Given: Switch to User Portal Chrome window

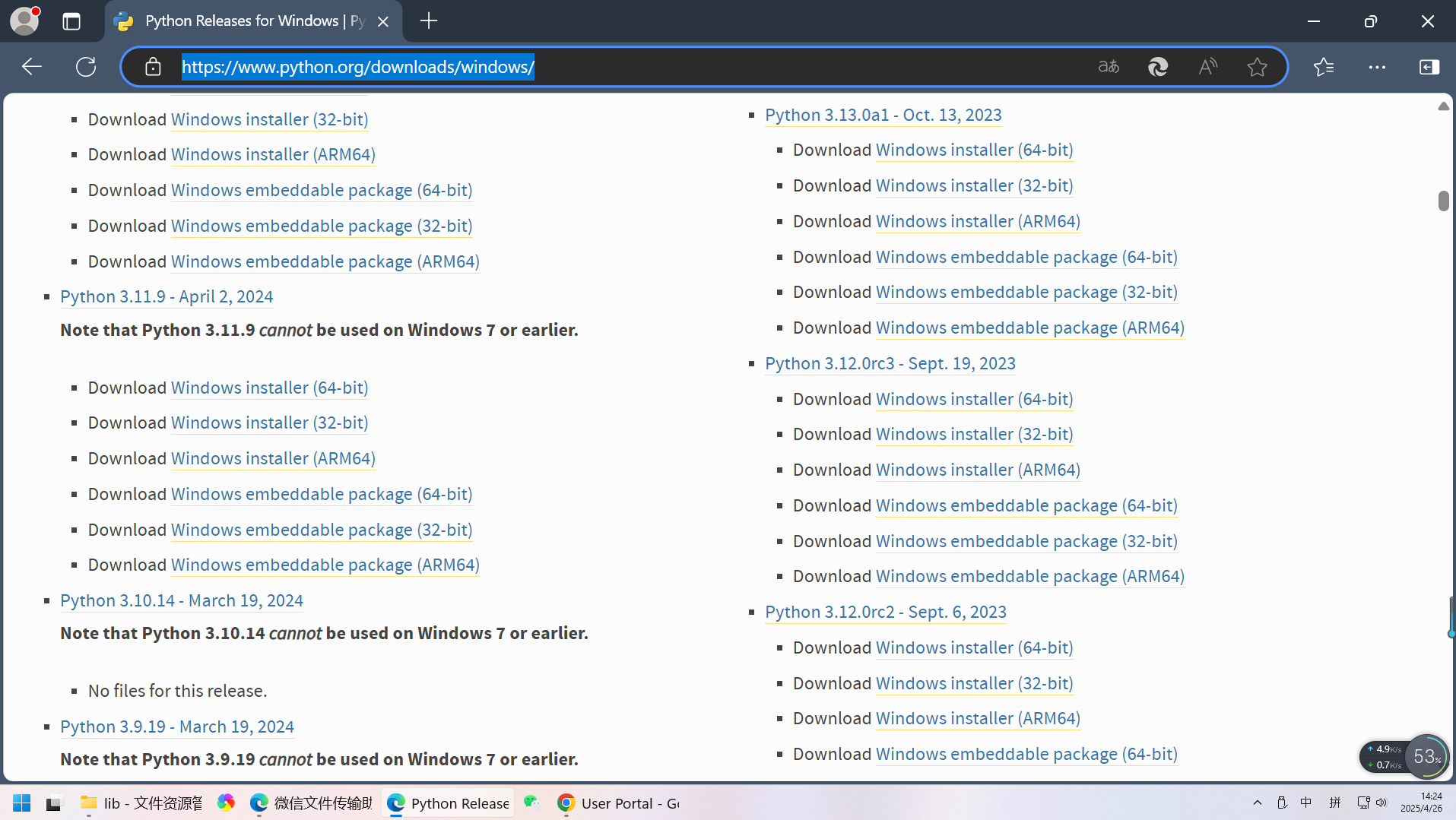Looking at the screenshot, I should point(618,803).
